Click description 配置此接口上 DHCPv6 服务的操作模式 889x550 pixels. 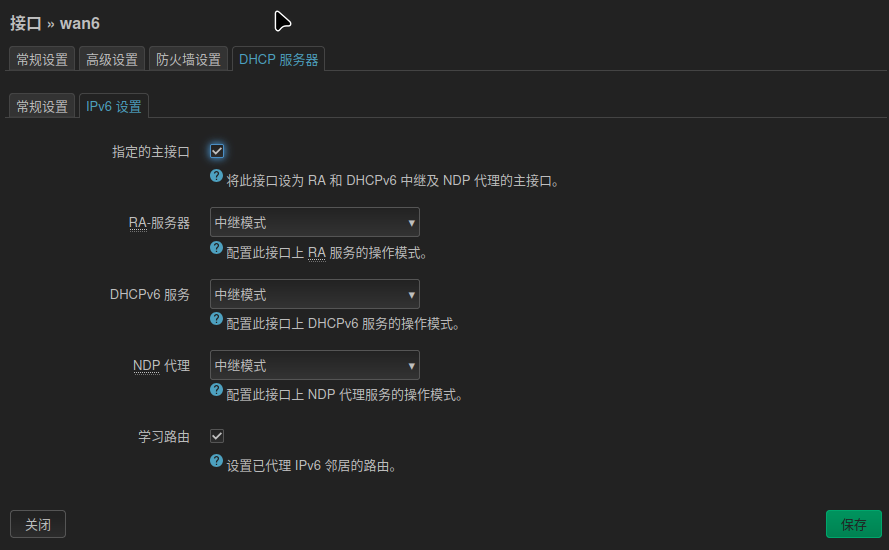coord(342,324)
